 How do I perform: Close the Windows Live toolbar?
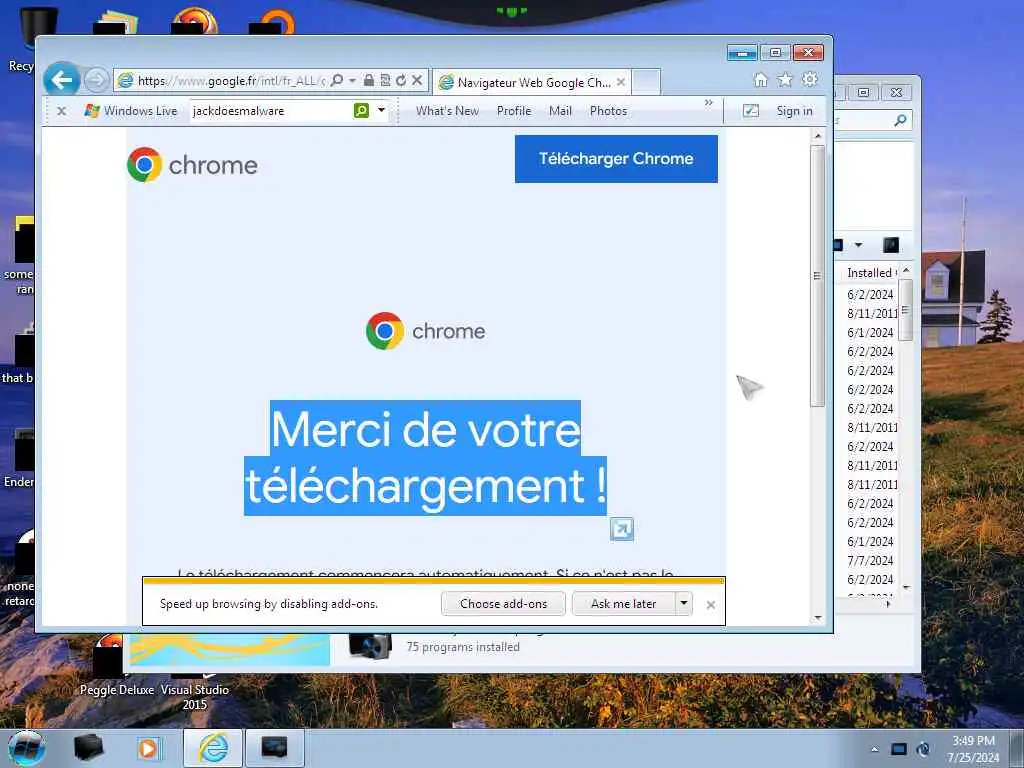(x=61, y=111)
